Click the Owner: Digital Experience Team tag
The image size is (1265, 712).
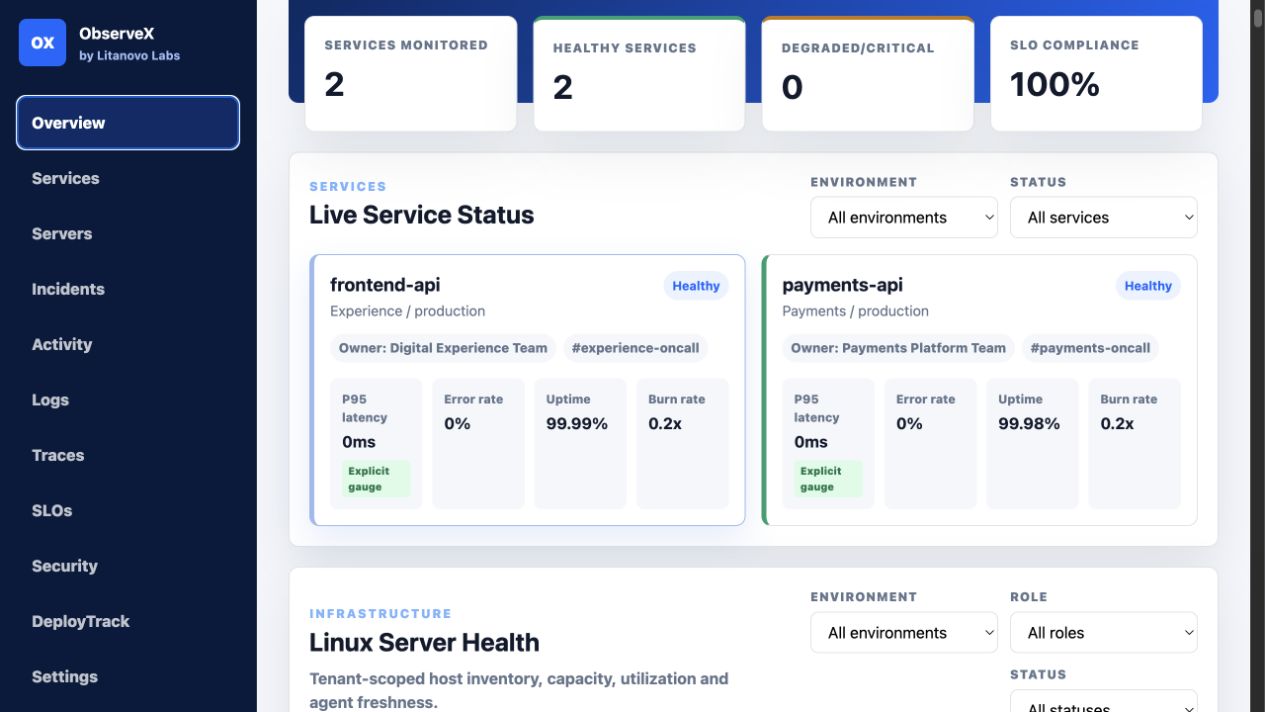click(x=443, y=348)
